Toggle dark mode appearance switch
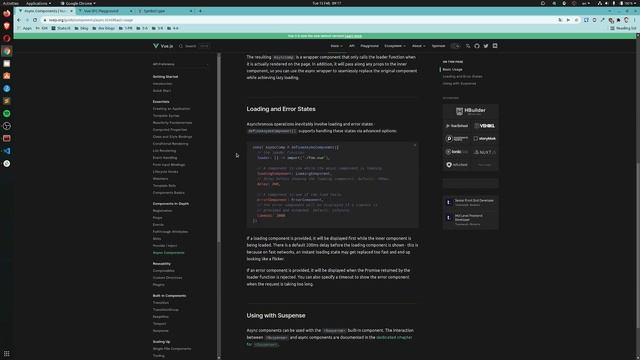The height and width of the screenshot is (360, 640). (455, 46)
